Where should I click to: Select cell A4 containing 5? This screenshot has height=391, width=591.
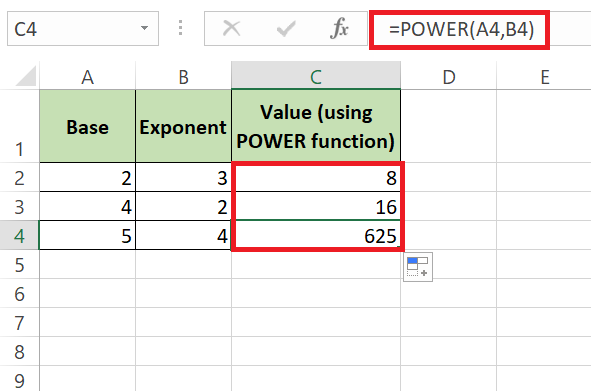click(87, 236)
